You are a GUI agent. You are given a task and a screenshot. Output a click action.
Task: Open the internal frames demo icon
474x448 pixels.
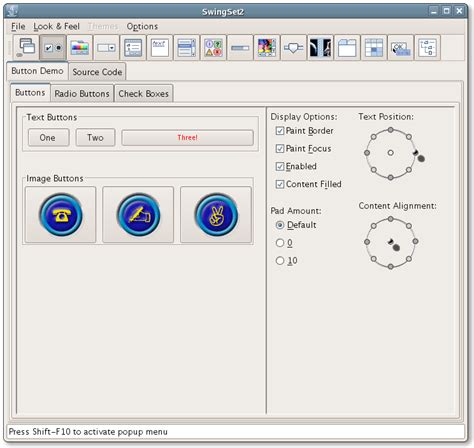click(x=26, y=47)
